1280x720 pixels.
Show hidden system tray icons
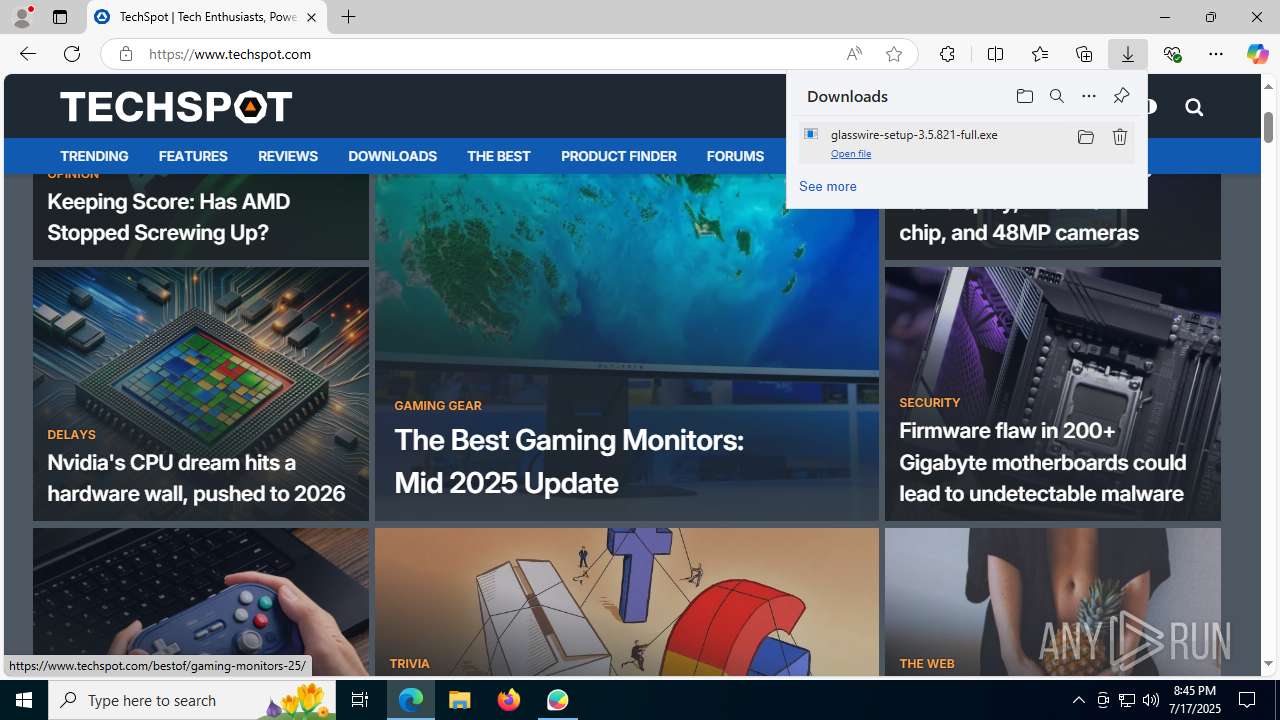coord(1078,700)
